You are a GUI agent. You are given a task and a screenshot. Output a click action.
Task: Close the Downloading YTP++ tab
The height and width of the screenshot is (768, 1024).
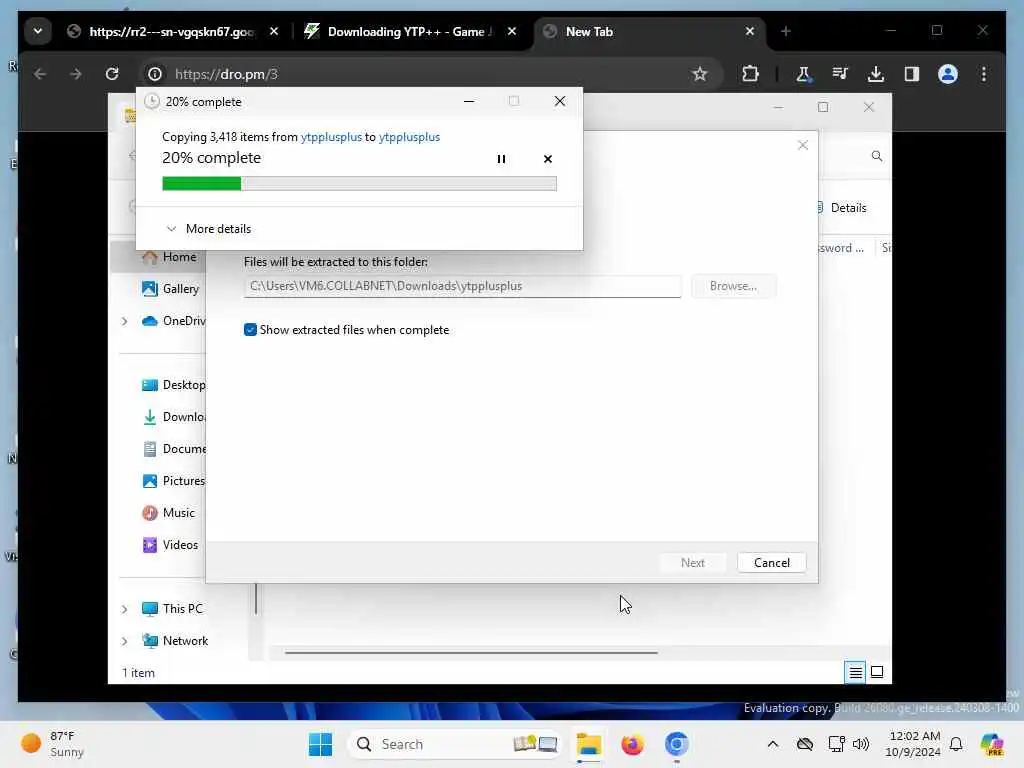(x=512, y=31)
